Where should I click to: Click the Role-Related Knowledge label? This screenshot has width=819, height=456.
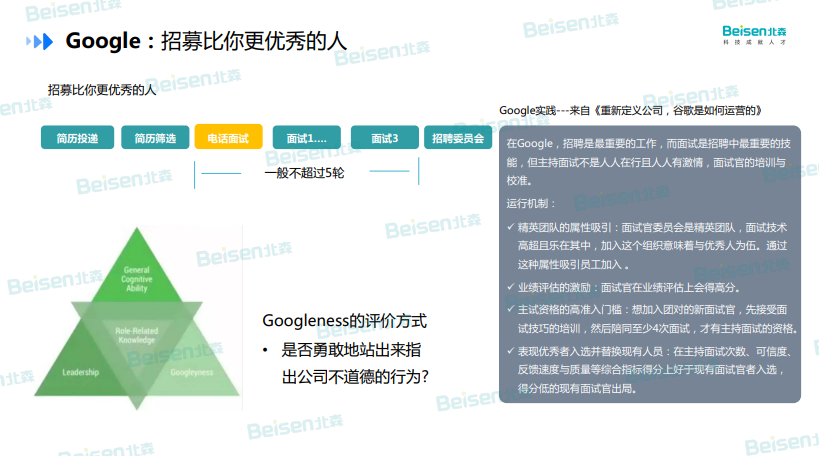coord(137,335)
